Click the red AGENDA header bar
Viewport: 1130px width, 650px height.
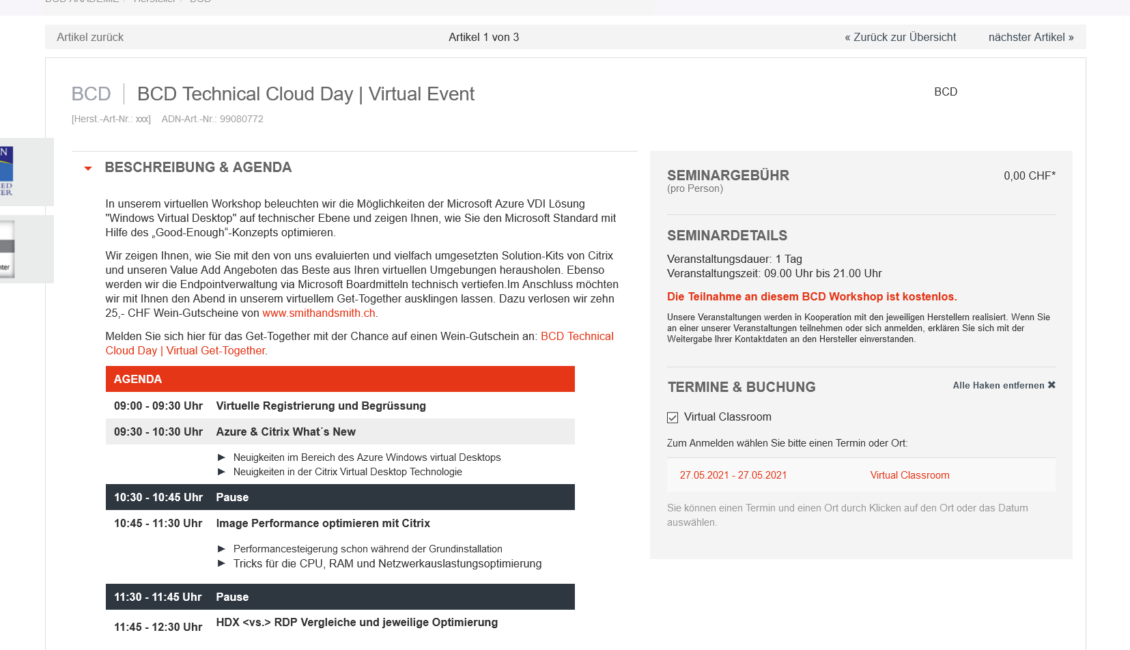tap(340, 379)
